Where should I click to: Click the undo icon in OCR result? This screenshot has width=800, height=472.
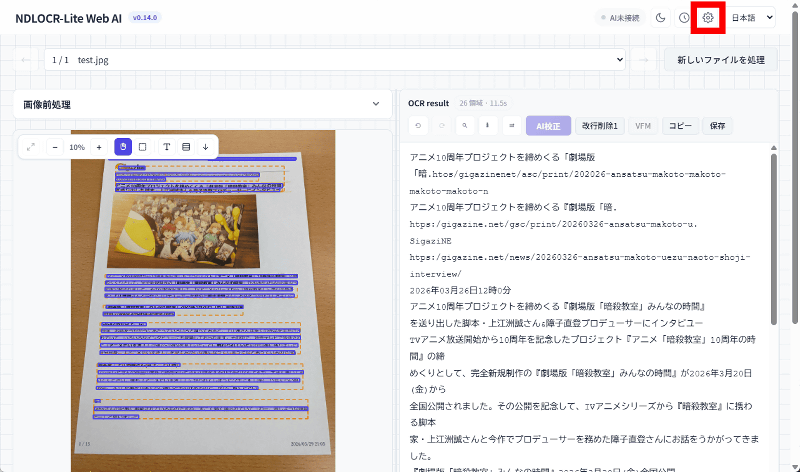click(417, 126)
